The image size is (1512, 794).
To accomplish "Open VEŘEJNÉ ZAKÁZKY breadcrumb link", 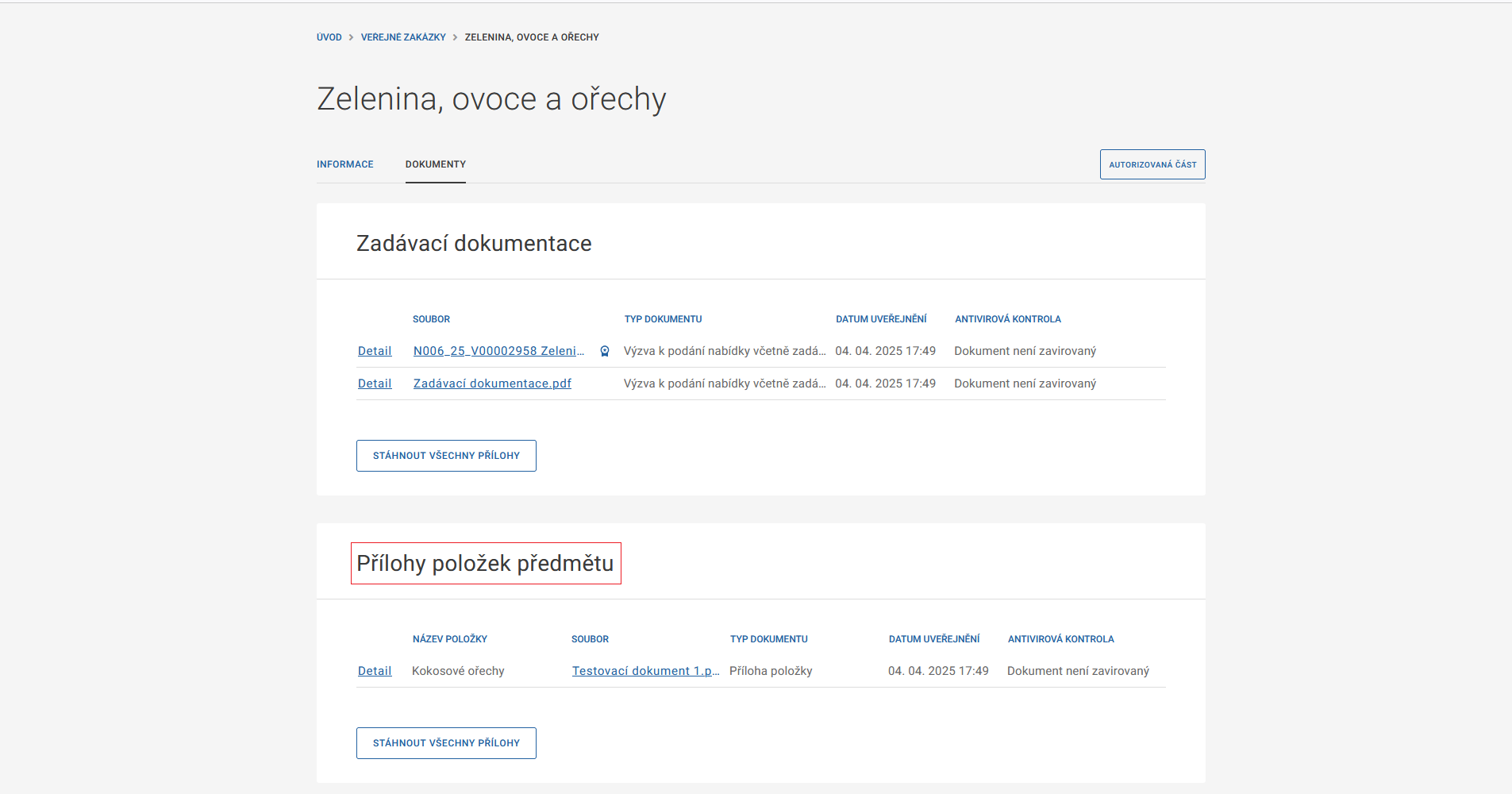I will pos(402,37).
